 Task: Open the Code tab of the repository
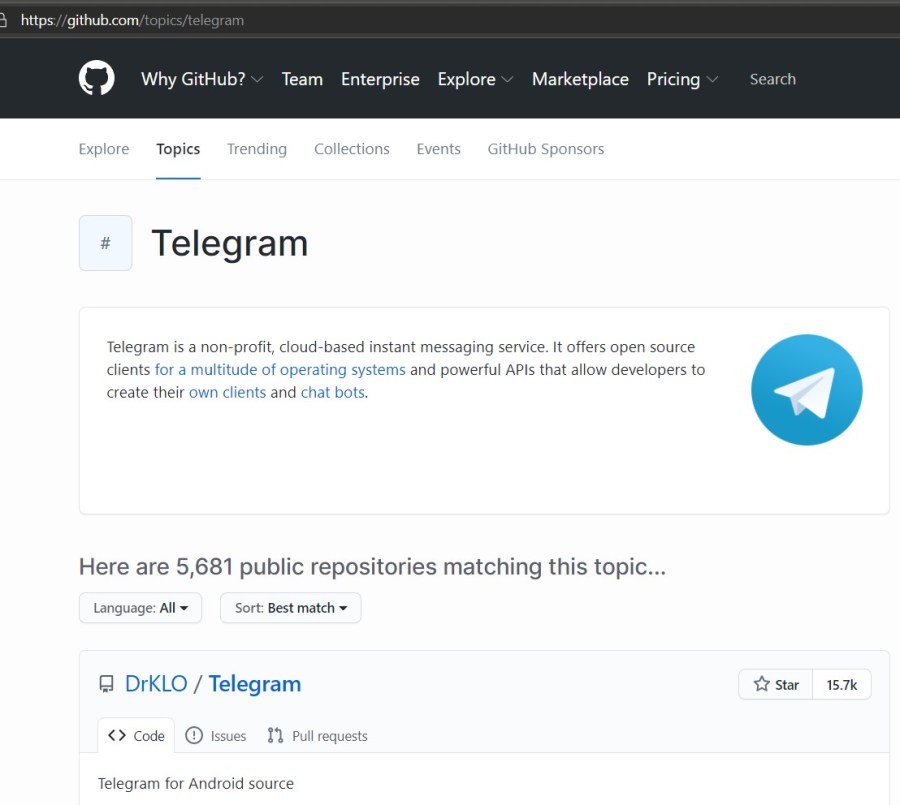point(136,736)
